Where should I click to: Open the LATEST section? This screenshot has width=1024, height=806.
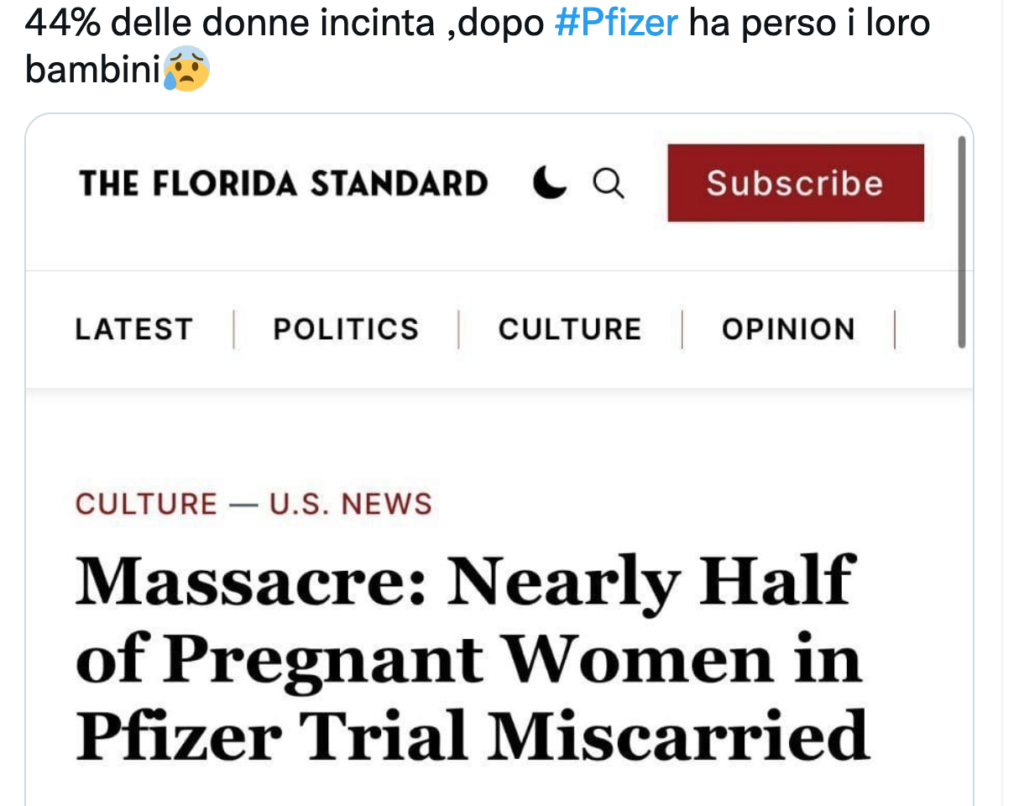coord(133,328)
